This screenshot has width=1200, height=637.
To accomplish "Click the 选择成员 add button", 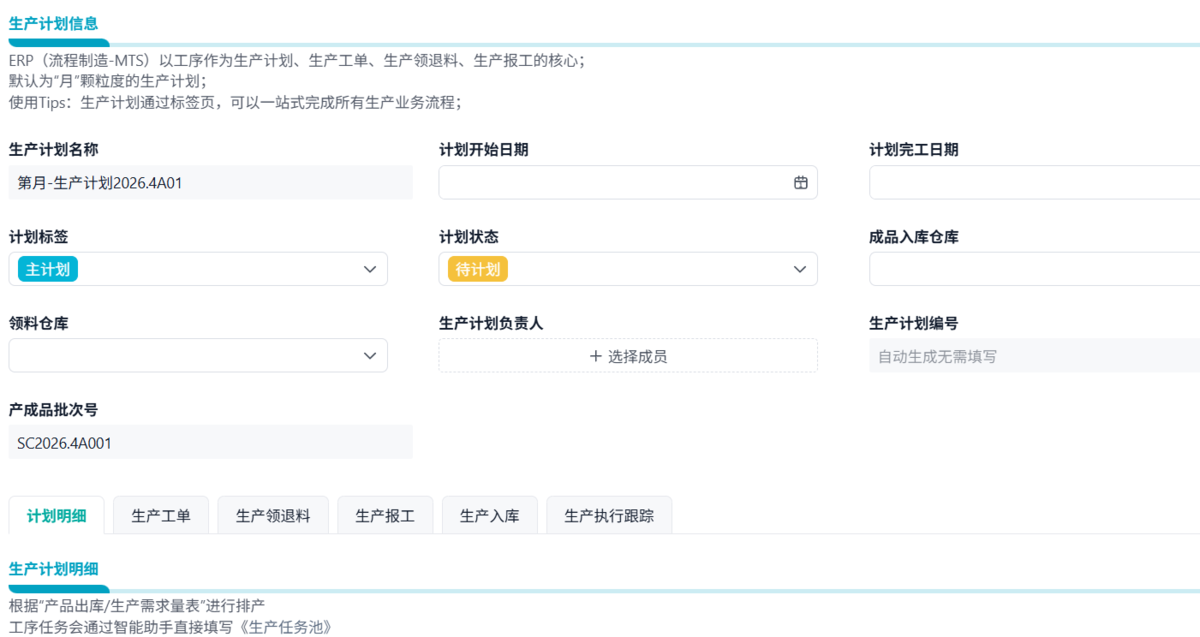I will click(x=628, y=356).
